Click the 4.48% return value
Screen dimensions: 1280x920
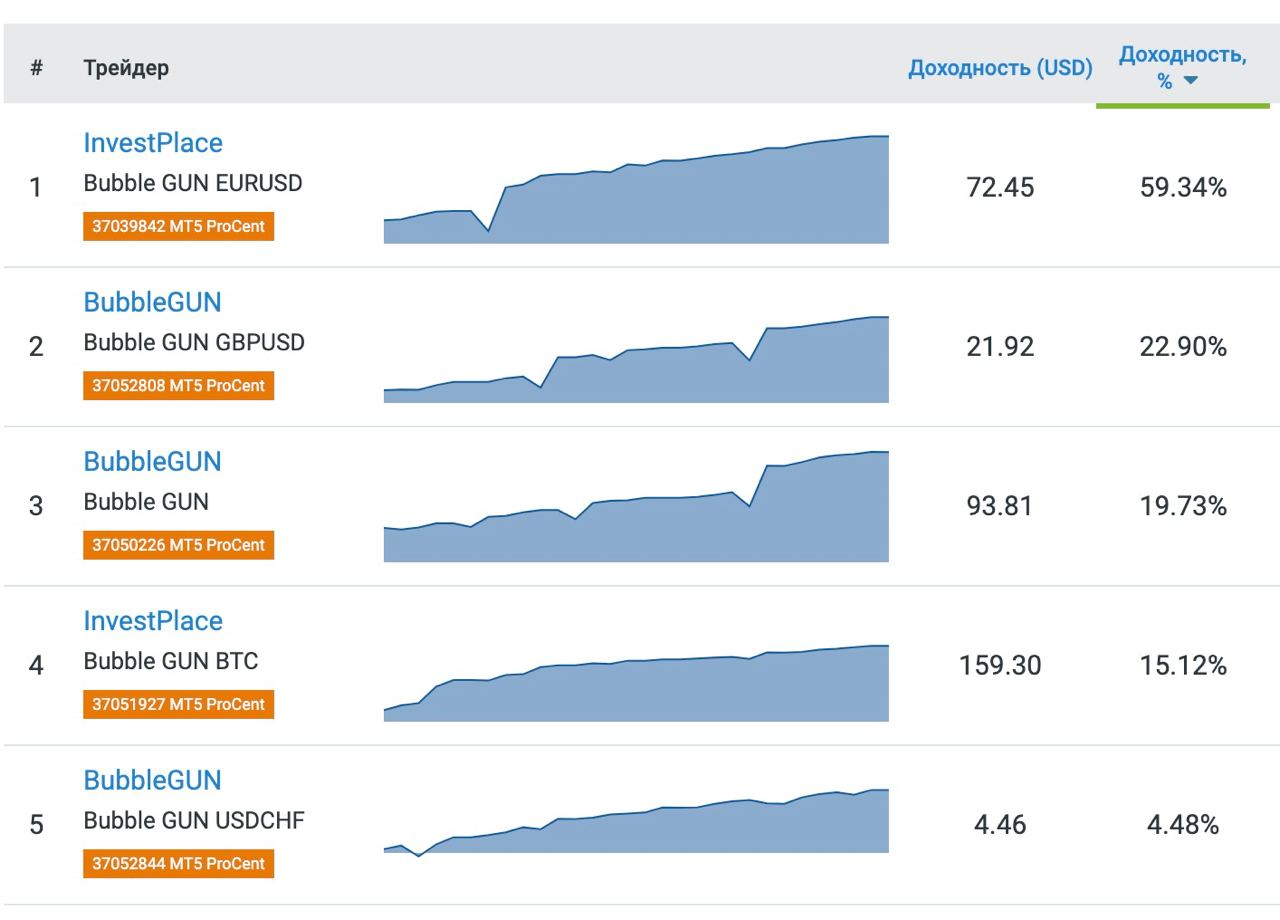point(1183,825)
